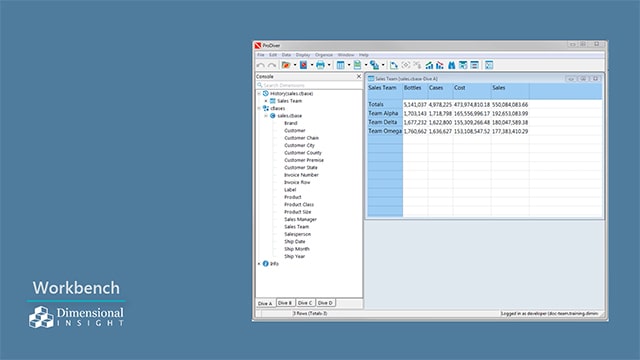
Task: Open the Help menu
Action: click(364, 55)
